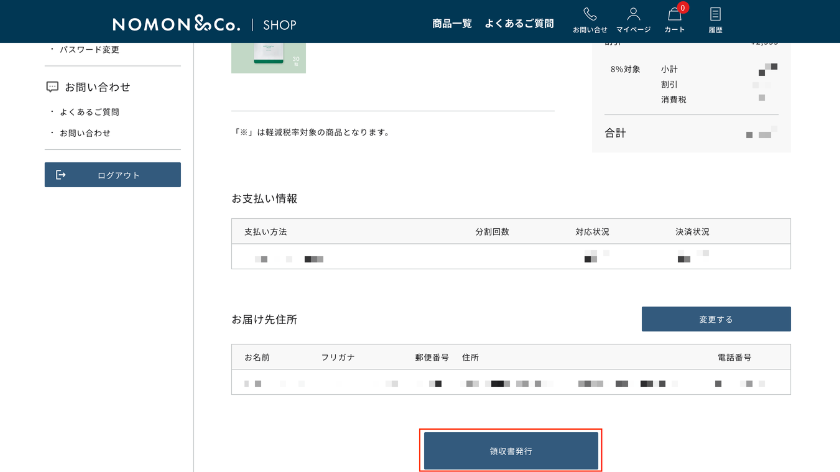Open the 履歴 history icon

(x=715, y=15)
